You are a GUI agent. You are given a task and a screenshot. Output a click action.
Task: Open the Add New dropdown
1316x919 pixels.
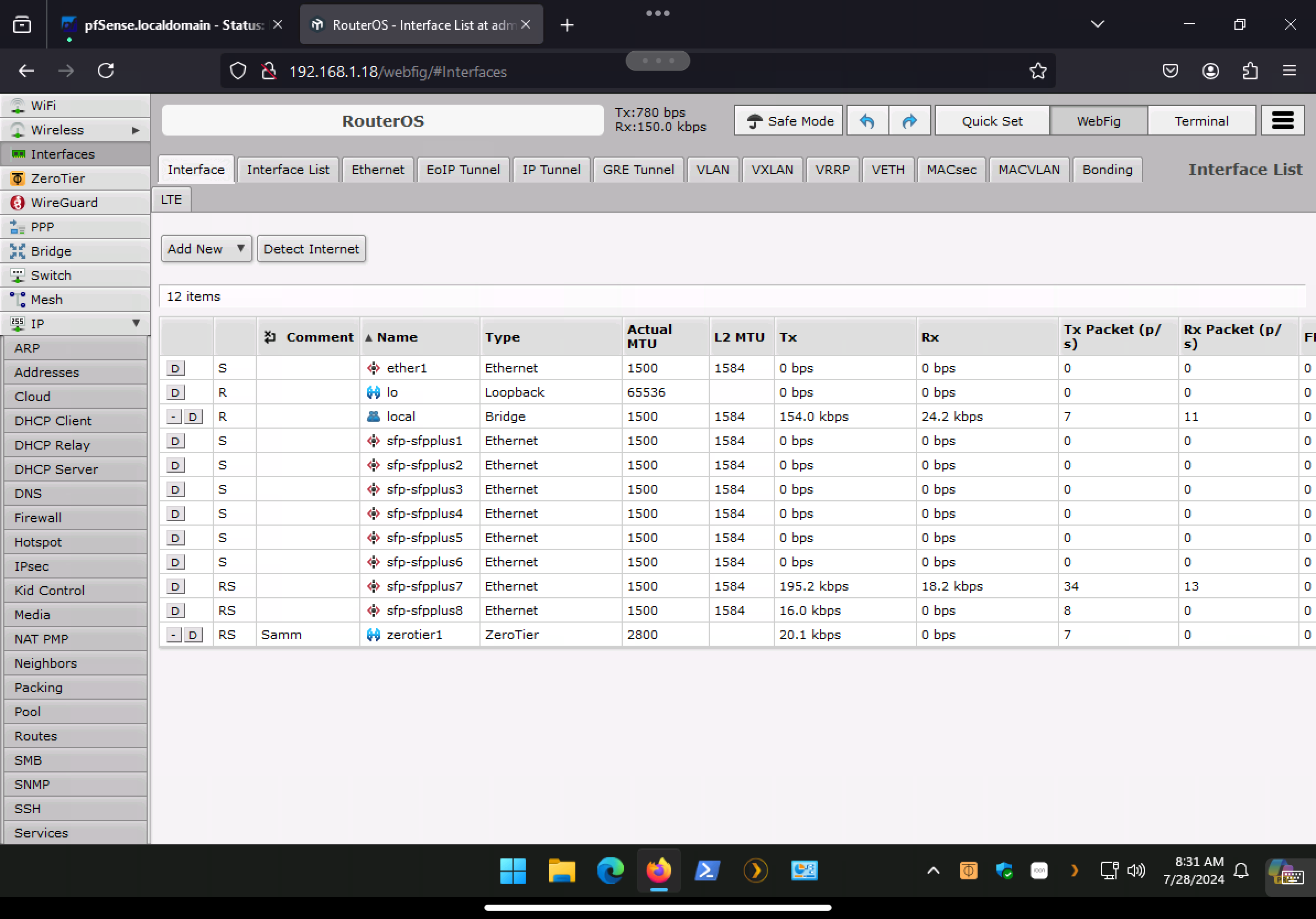tap(206, 248)
